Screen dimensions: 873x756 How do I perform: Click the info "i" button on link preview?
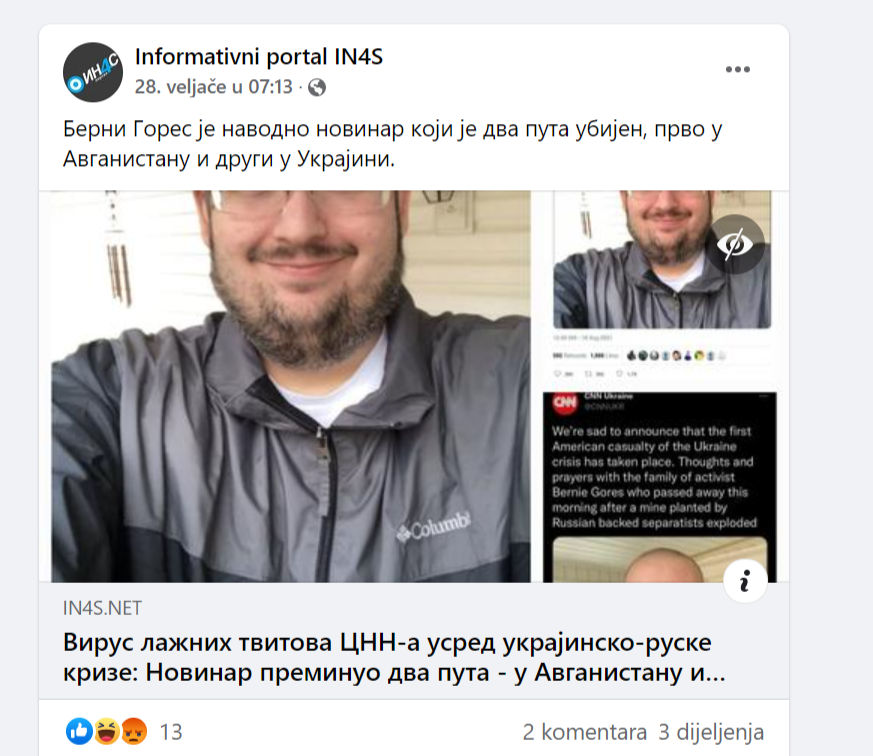(x=745, y=581)
